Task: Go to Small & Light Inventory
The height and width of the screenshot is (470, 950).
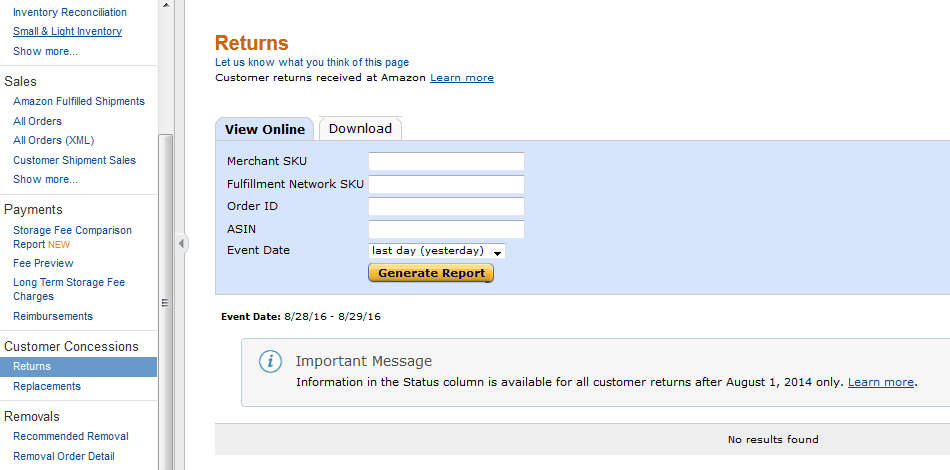Action: click(67, 32)
